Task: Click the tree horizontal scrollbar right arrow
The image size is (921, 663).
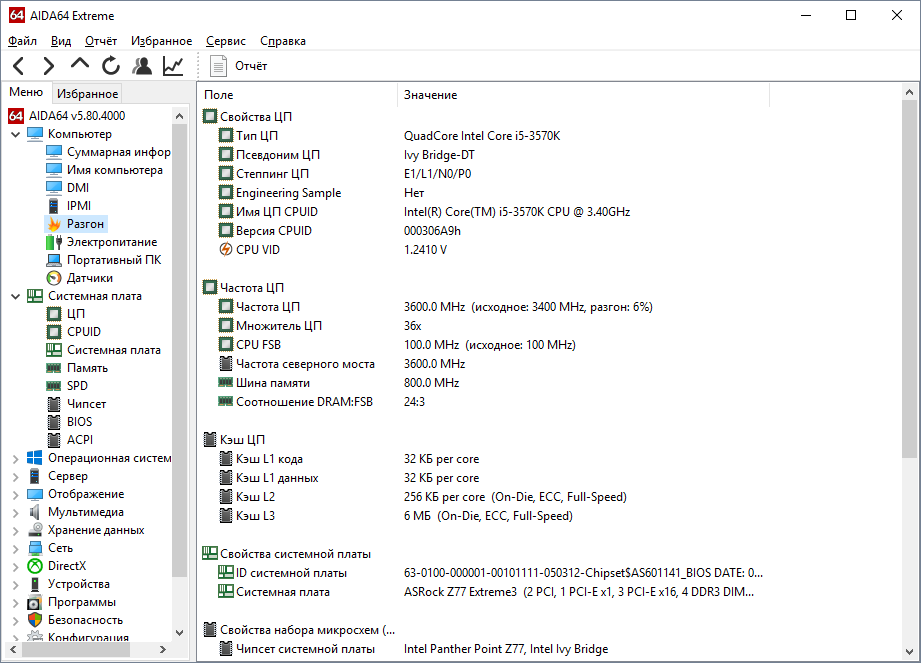Action: (163, 649)
